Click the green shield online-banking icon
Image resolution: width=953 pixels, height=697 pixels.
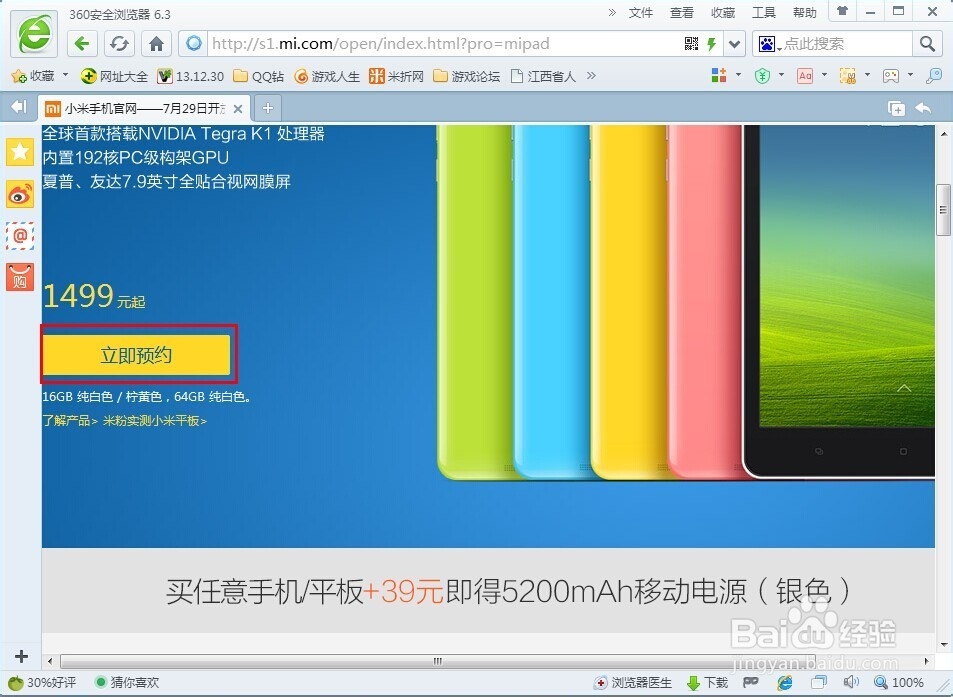[762, 75]
